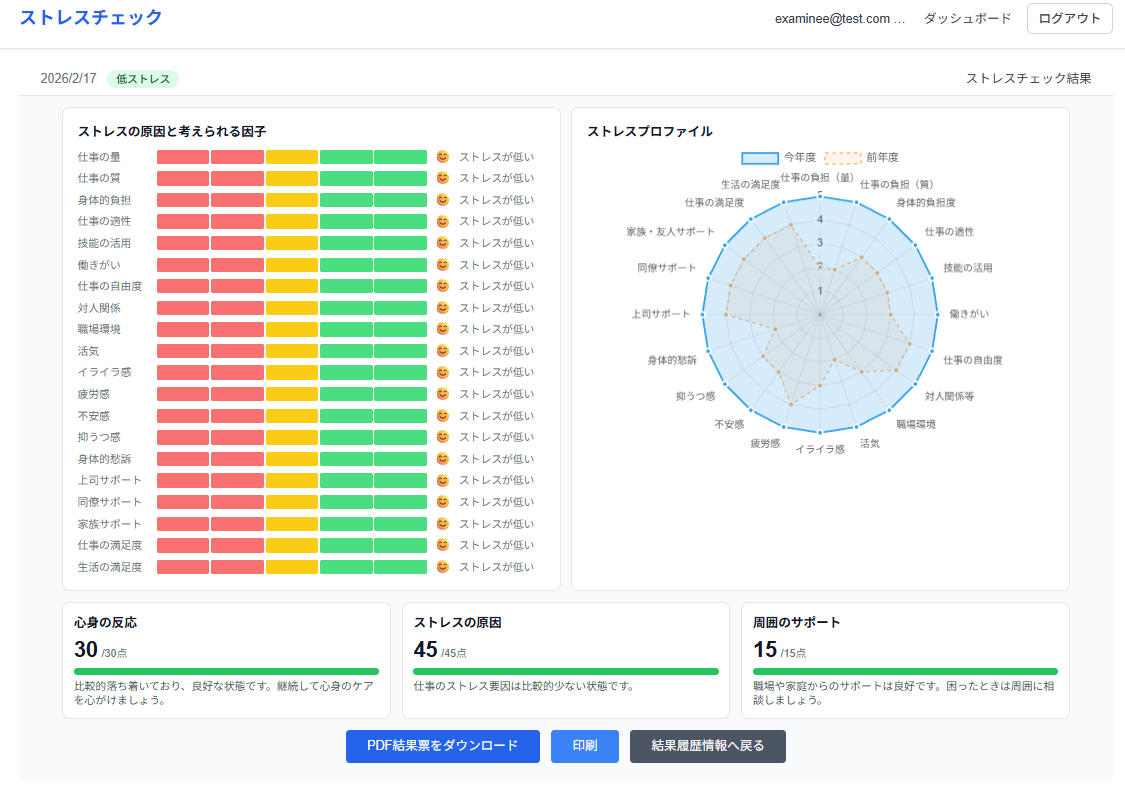Click the smiley icon in 働きがい row
The image size is (1125, 797).
pos(443,265)
